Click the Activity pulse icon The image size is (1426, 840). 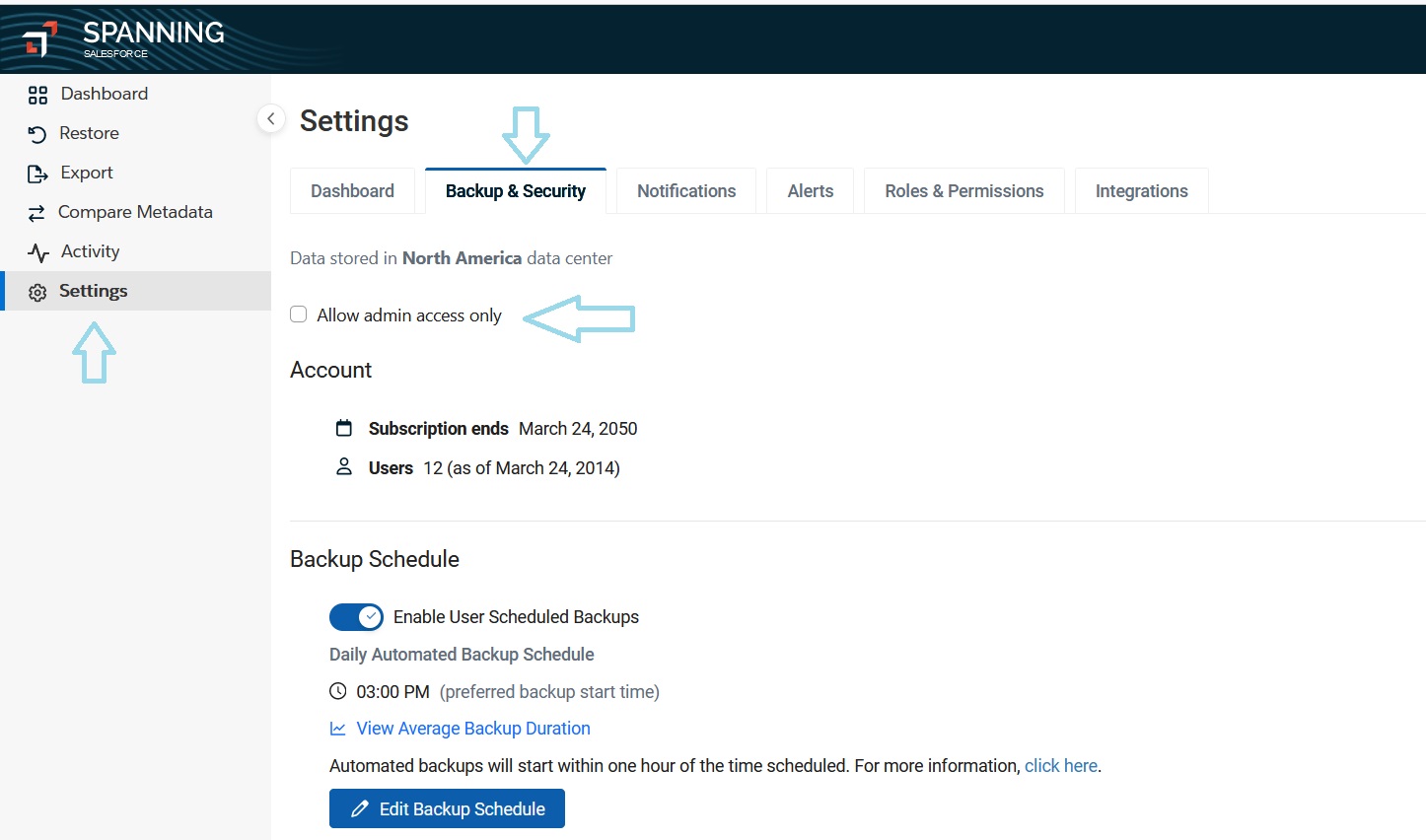tap(38, 252)
